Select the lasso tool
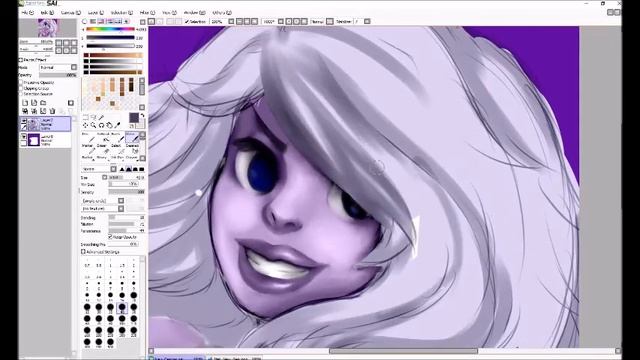 click(x=93, y=117)
